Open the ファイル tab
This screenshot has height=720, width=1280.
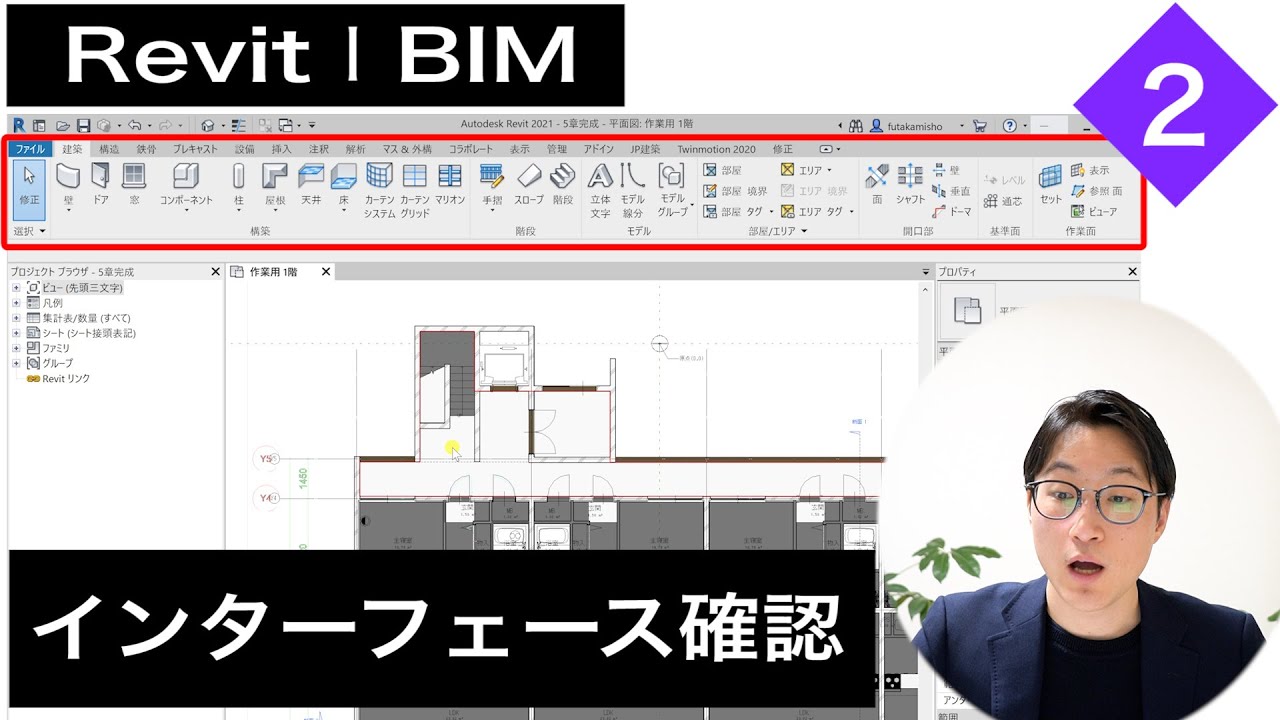30,149
